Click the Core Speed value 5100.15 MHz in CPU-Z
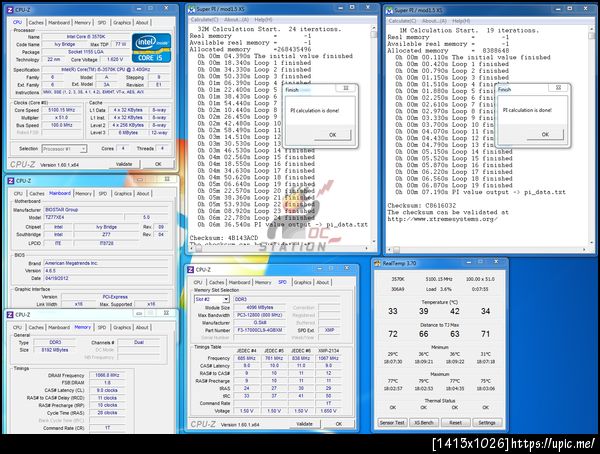The width and height of the screenshot is (600, 454). tap(61, 110)
